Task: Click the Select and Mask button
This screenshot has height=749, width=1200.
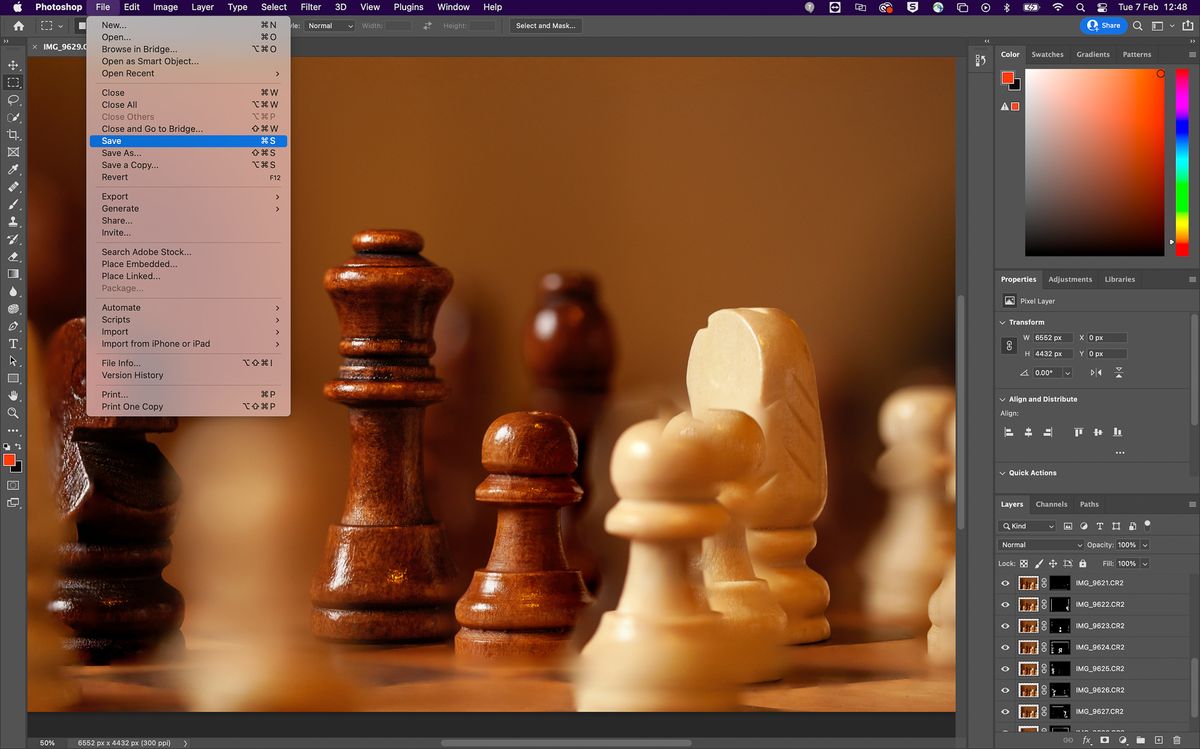Action: (x=544, y=25)
